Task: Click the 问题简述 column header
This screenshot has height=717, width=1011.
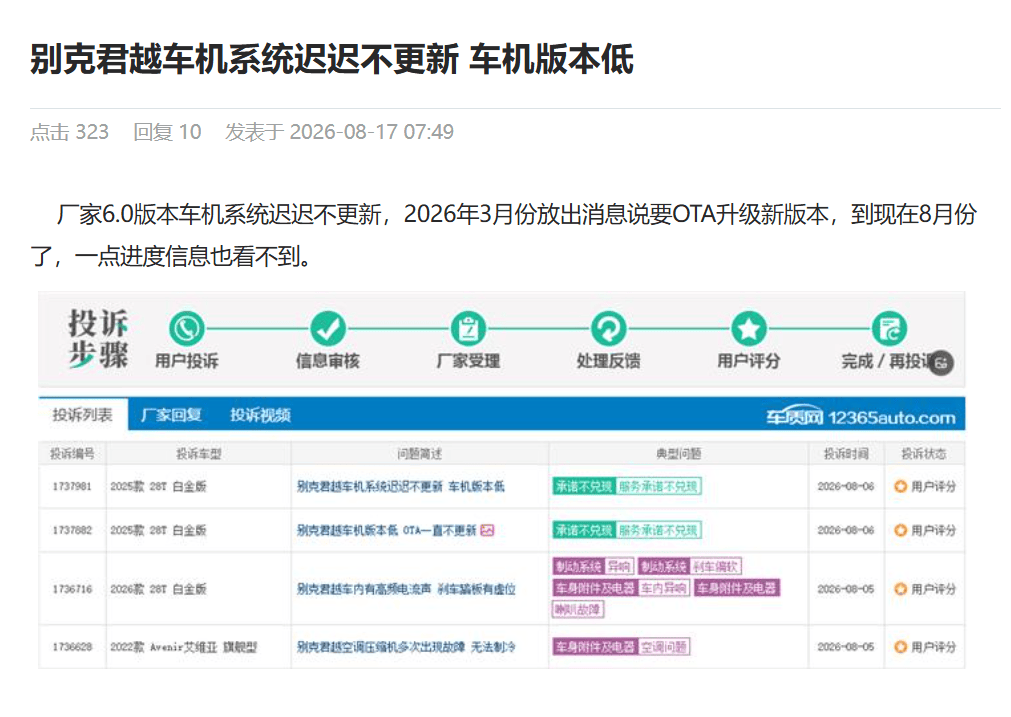Action: [x=420, y=454]
